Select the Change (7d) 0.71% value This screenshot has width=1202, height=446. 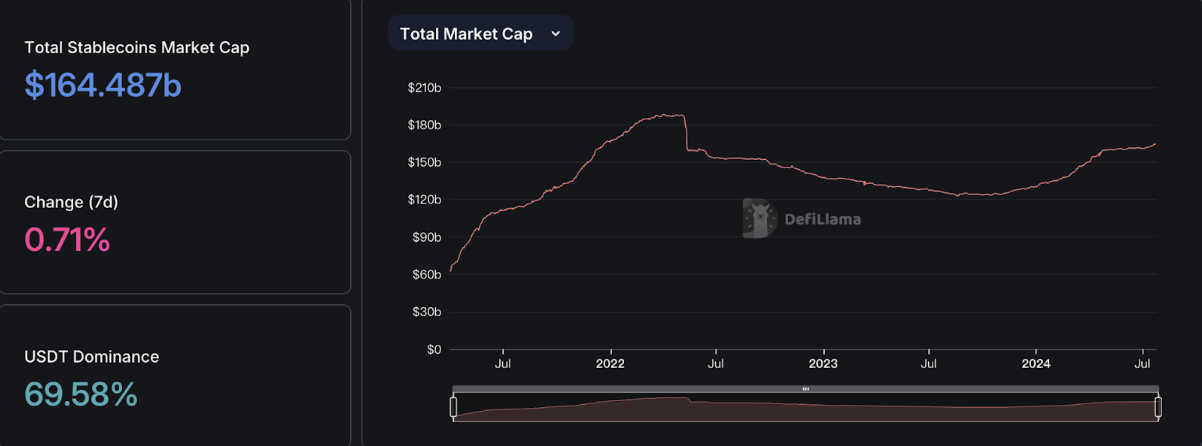pos(67,240)
